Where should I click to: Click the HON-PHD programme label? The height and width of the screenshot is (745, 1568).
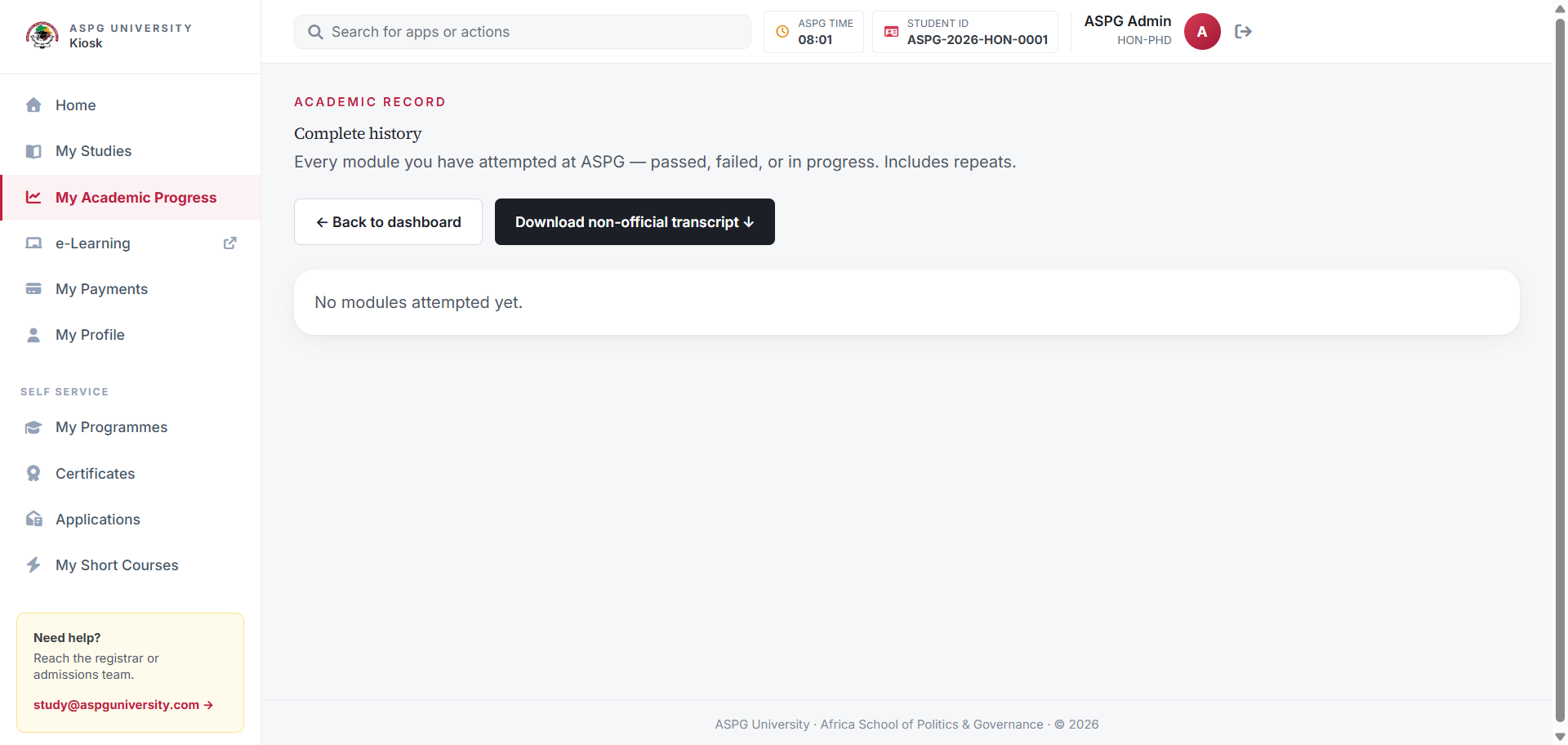point(1144,40)
